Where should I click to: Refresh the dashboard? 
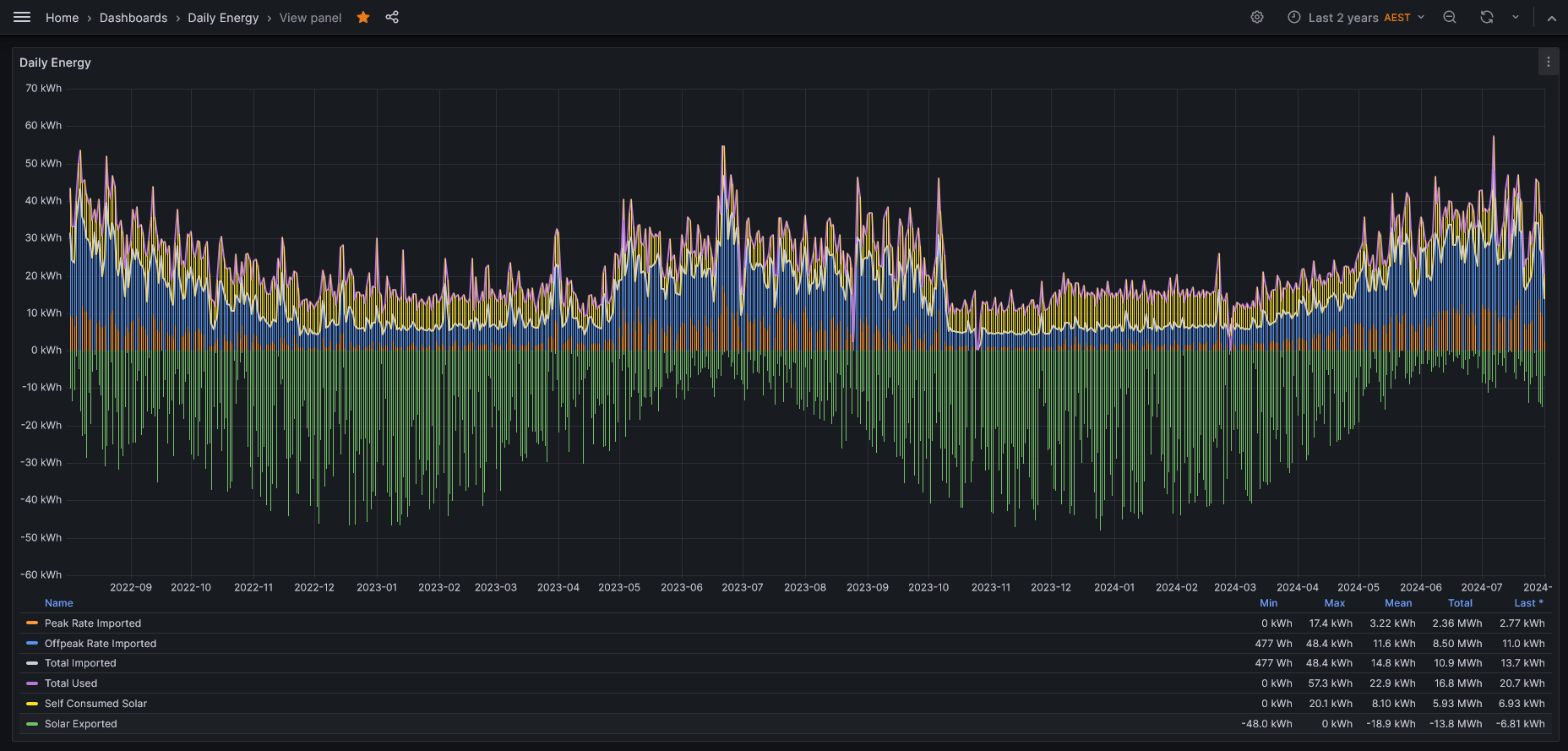pos(1487,17)
